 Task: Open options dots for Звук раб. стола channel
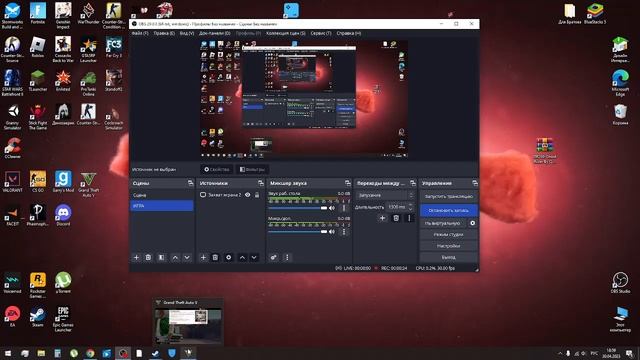344,208
